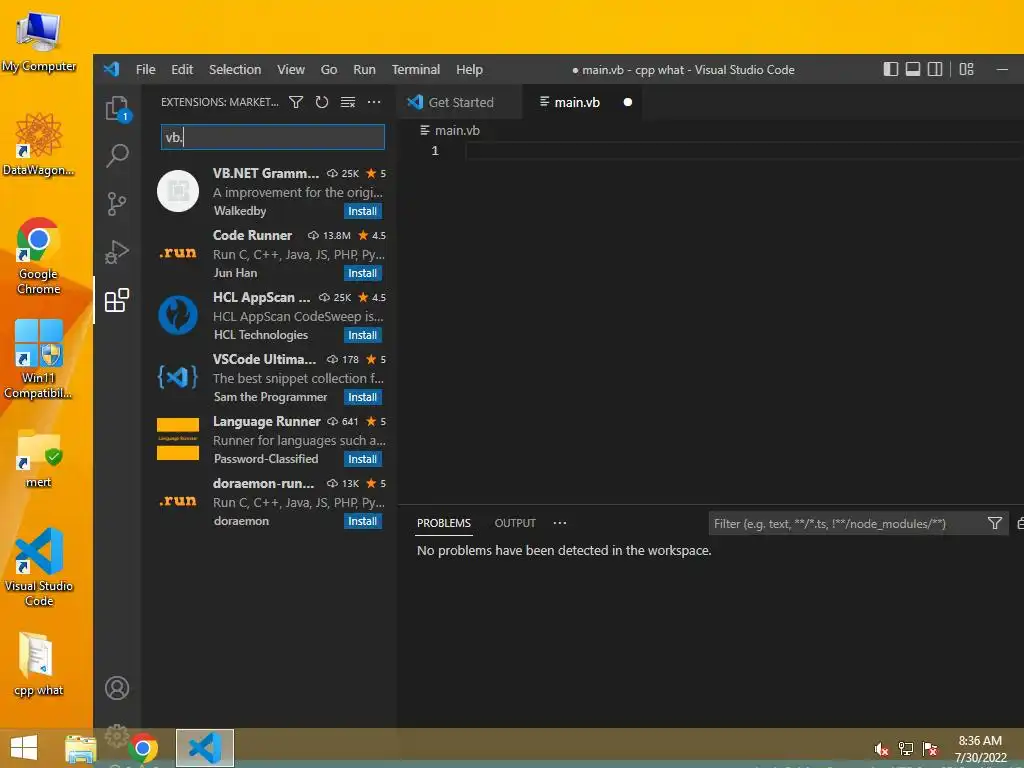Switch to the OUTPUT panel tab
The width and height of the screenshot is (1024, 768).
tap(515, 523)
